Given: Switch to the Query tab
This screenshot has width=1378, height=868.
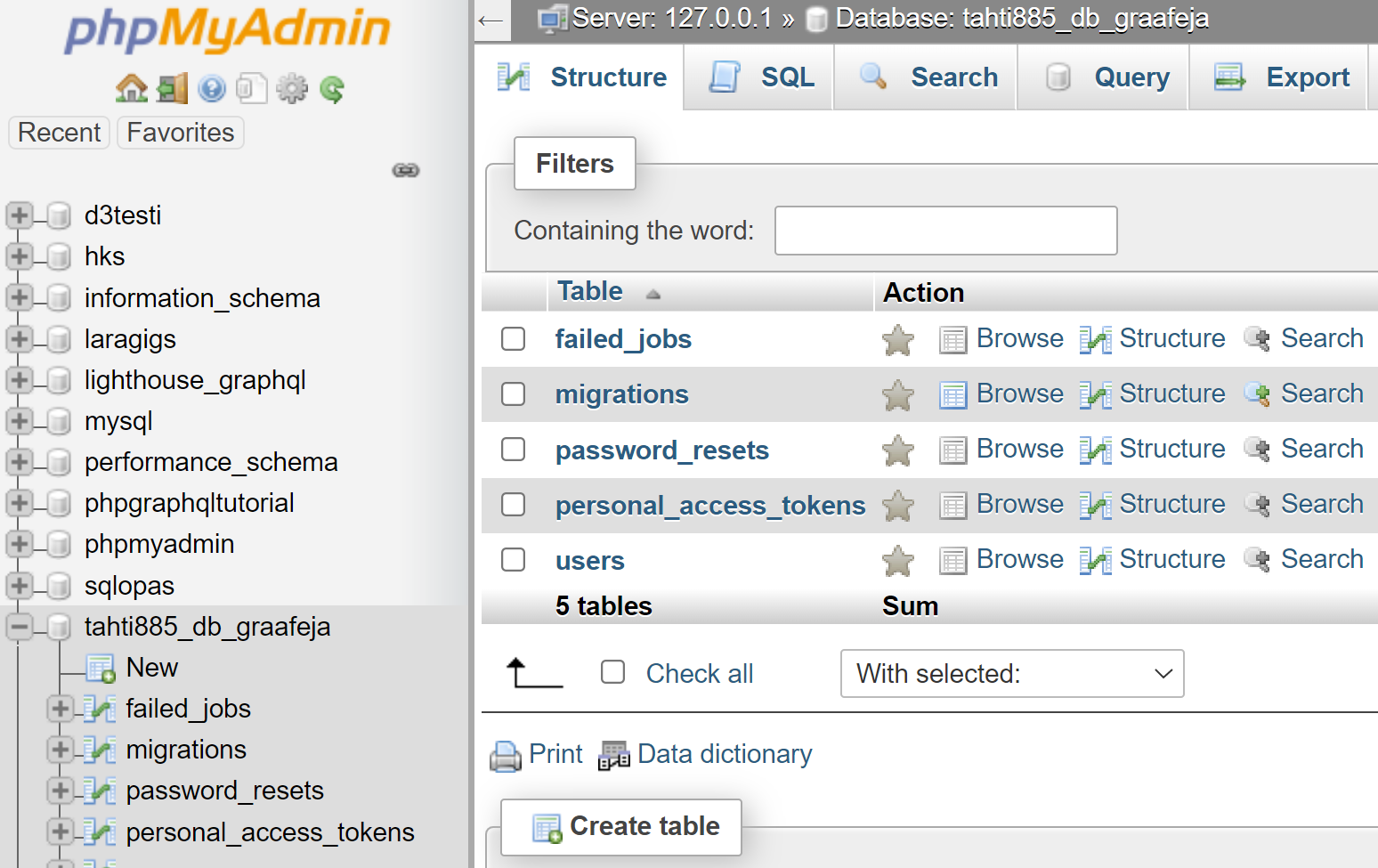Looking at the screenshot, I should 1103,77.
